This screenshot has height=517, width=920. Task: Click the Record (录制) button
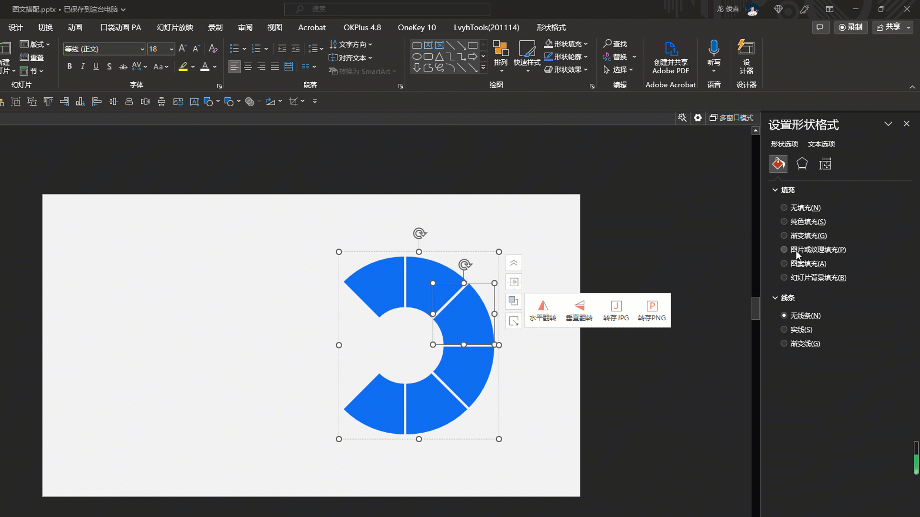(851, 27)
